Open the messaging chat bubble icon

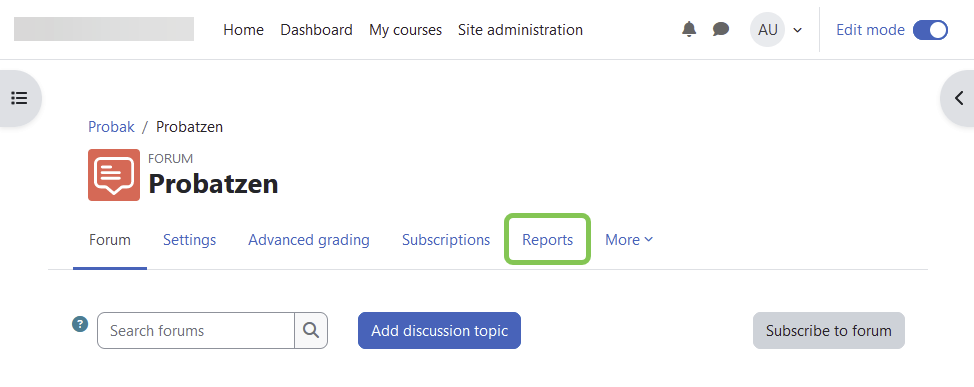pos(721,29)
